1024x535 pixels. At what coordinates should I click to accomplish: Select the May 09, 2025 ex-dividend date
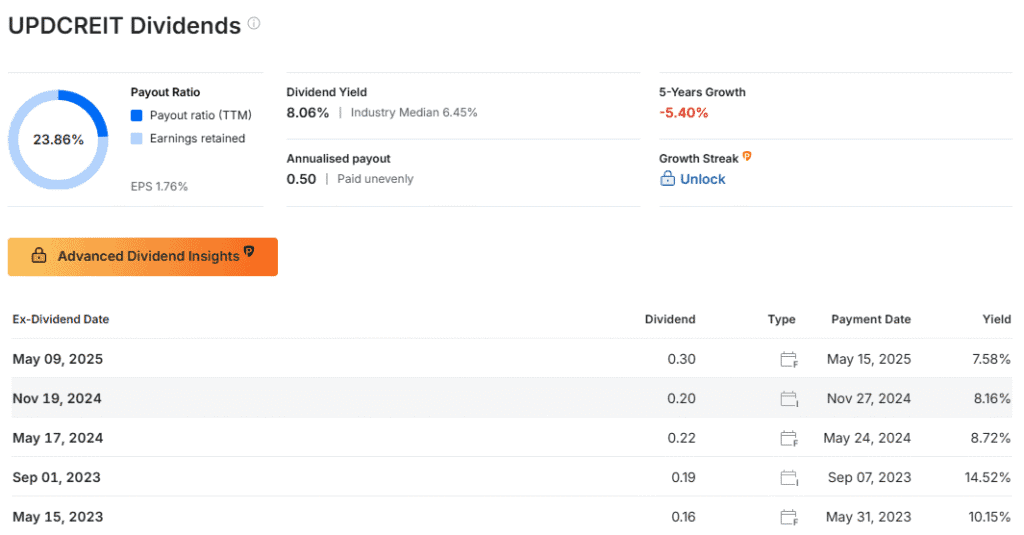57,359
